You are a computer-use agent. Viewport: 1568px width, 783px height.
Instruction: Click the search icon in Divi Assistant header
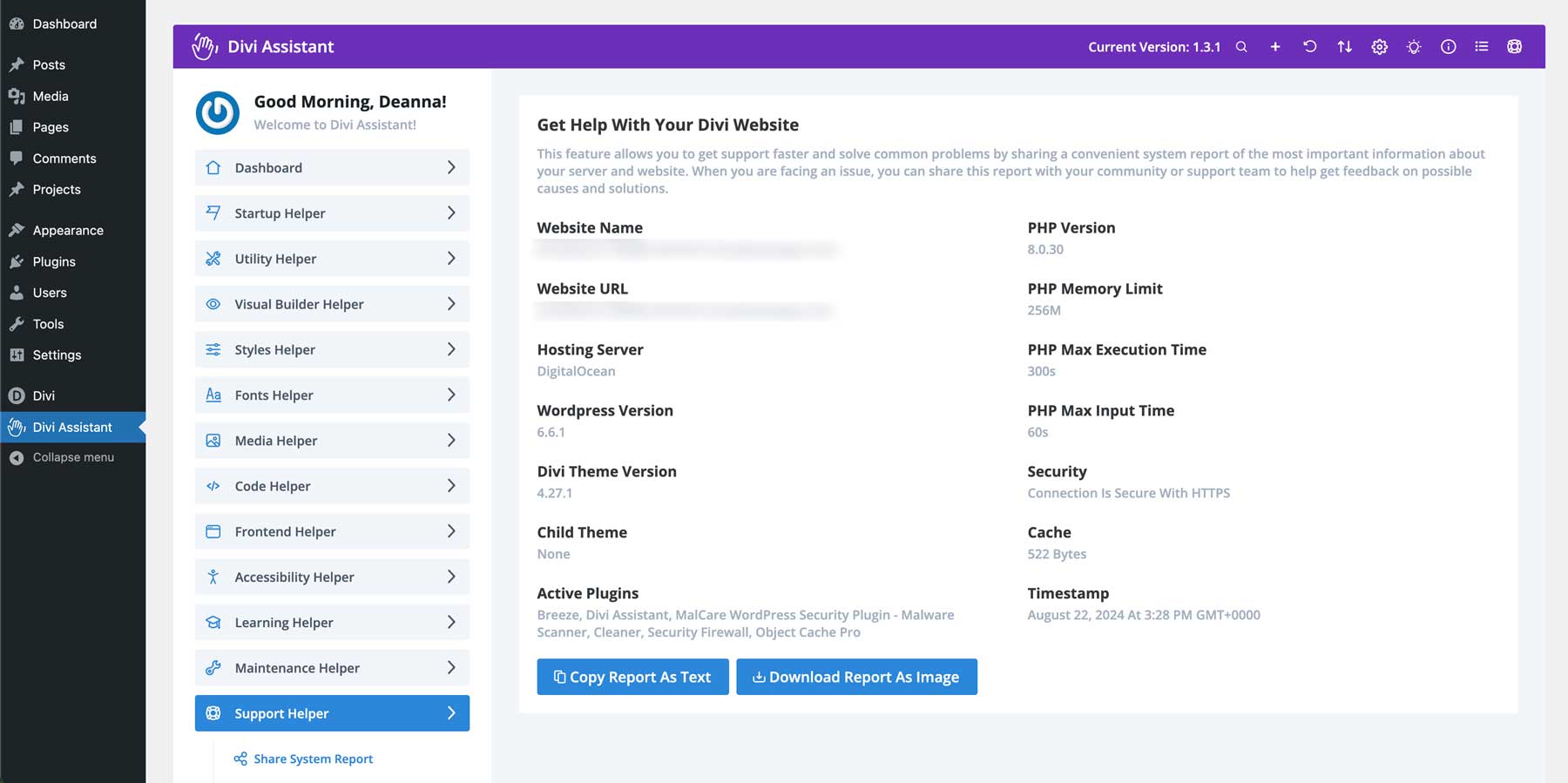[1241, 47]
